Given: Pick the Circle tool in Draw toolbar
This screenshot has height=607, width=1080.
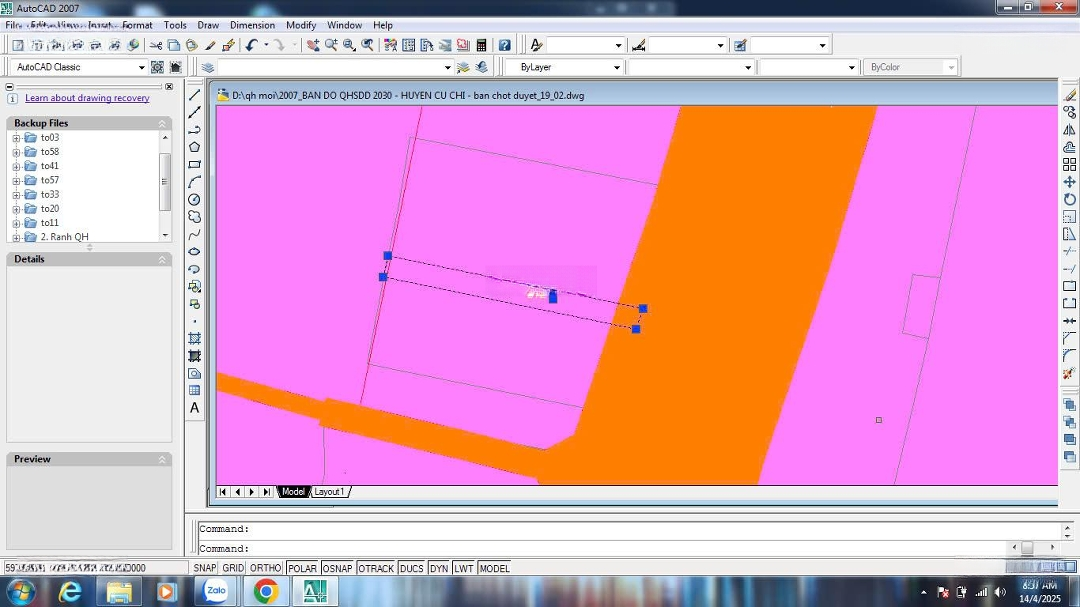Looking at the screenshot, I should point(195,199).
